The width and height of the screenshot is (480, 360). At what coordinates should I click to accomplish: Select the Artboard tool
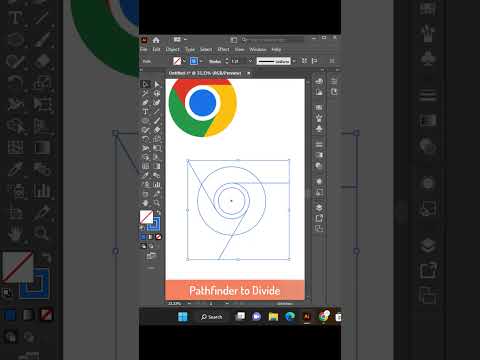point(146,194)
